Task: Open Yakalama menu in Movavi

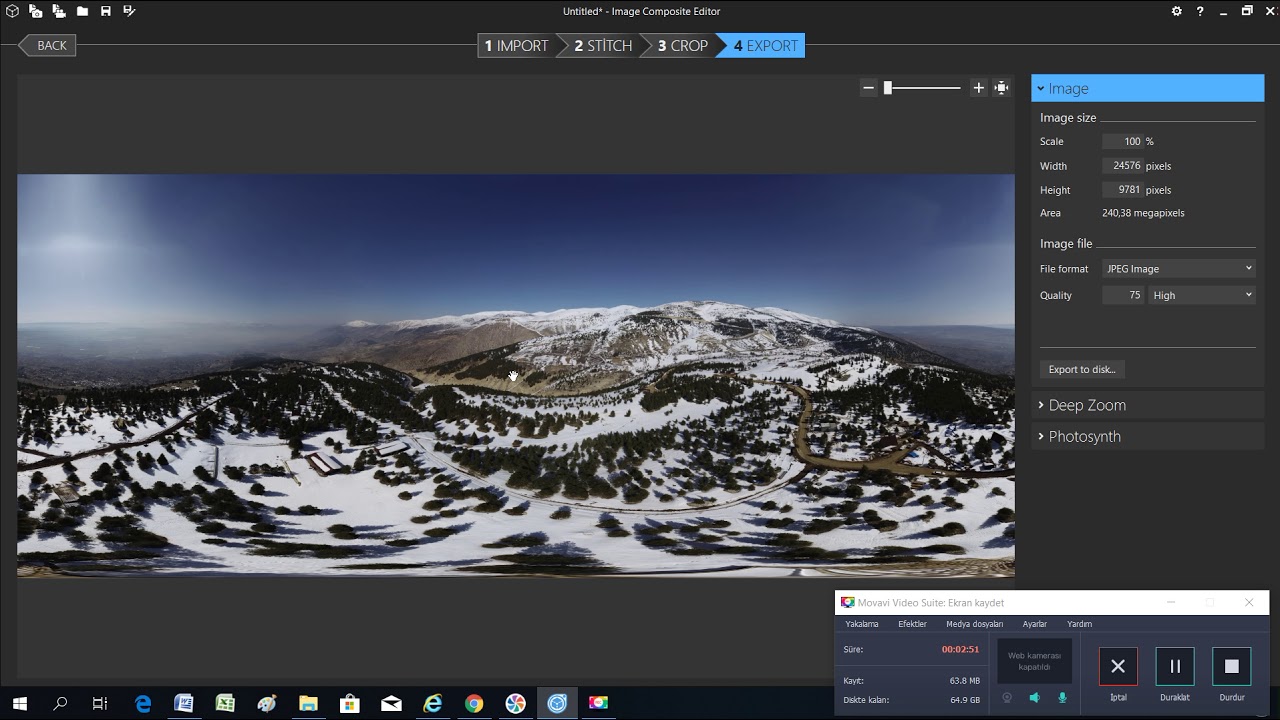Action: point(862,624)
